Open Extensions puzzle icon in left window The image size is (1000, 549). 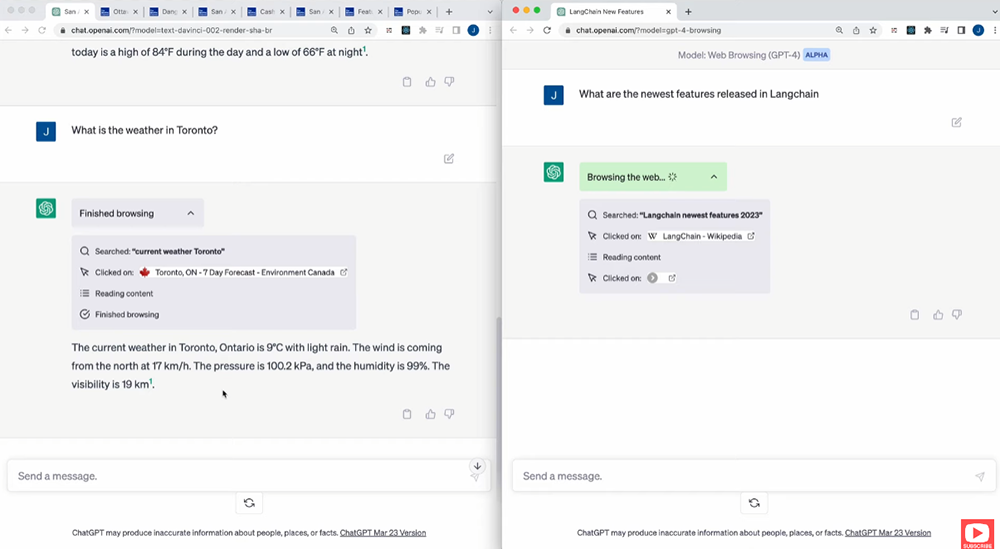(x=423, y=30)
